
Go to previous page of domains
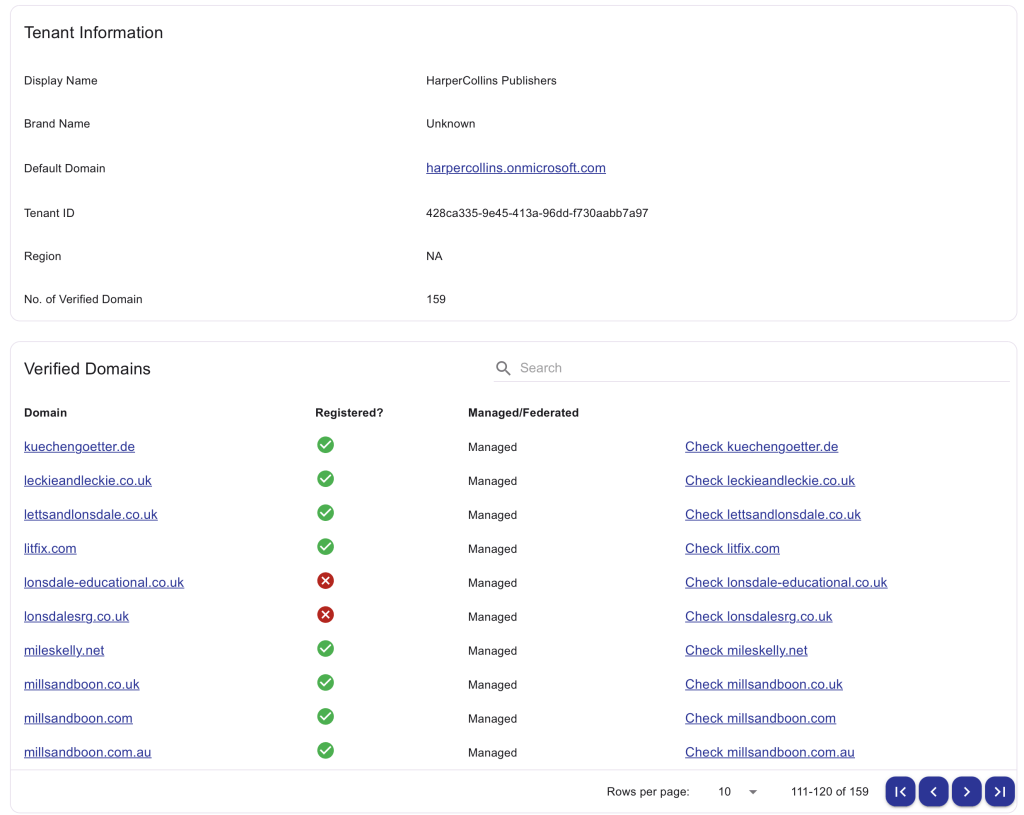(x=933, y=791)
